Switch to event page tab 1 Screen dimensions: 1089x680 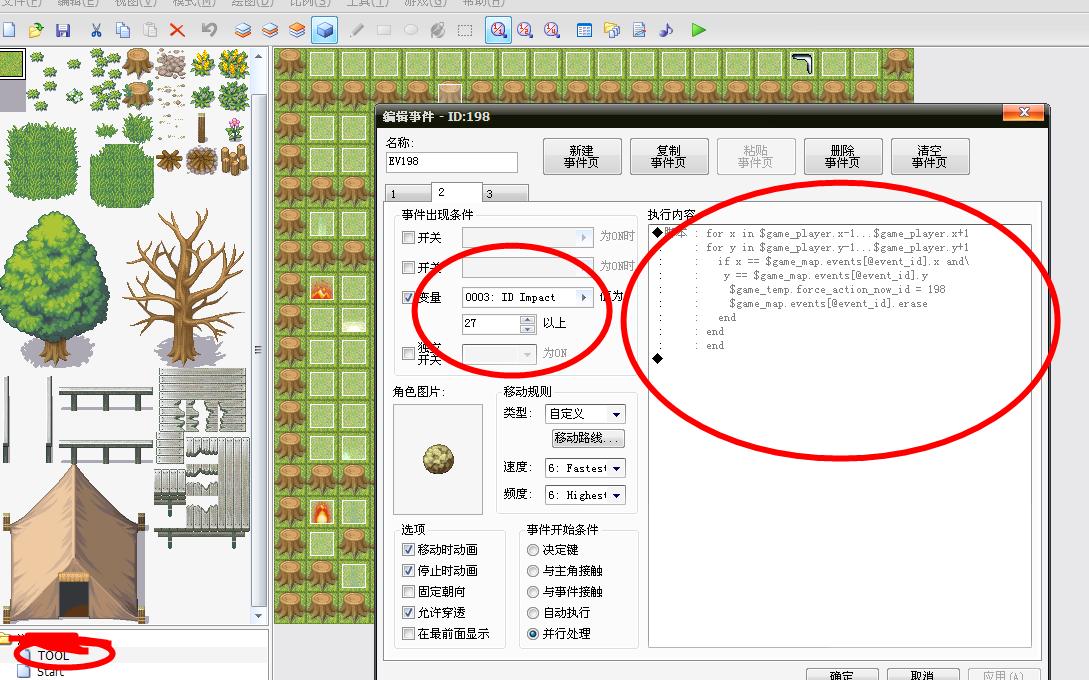[x=408, y=194]
